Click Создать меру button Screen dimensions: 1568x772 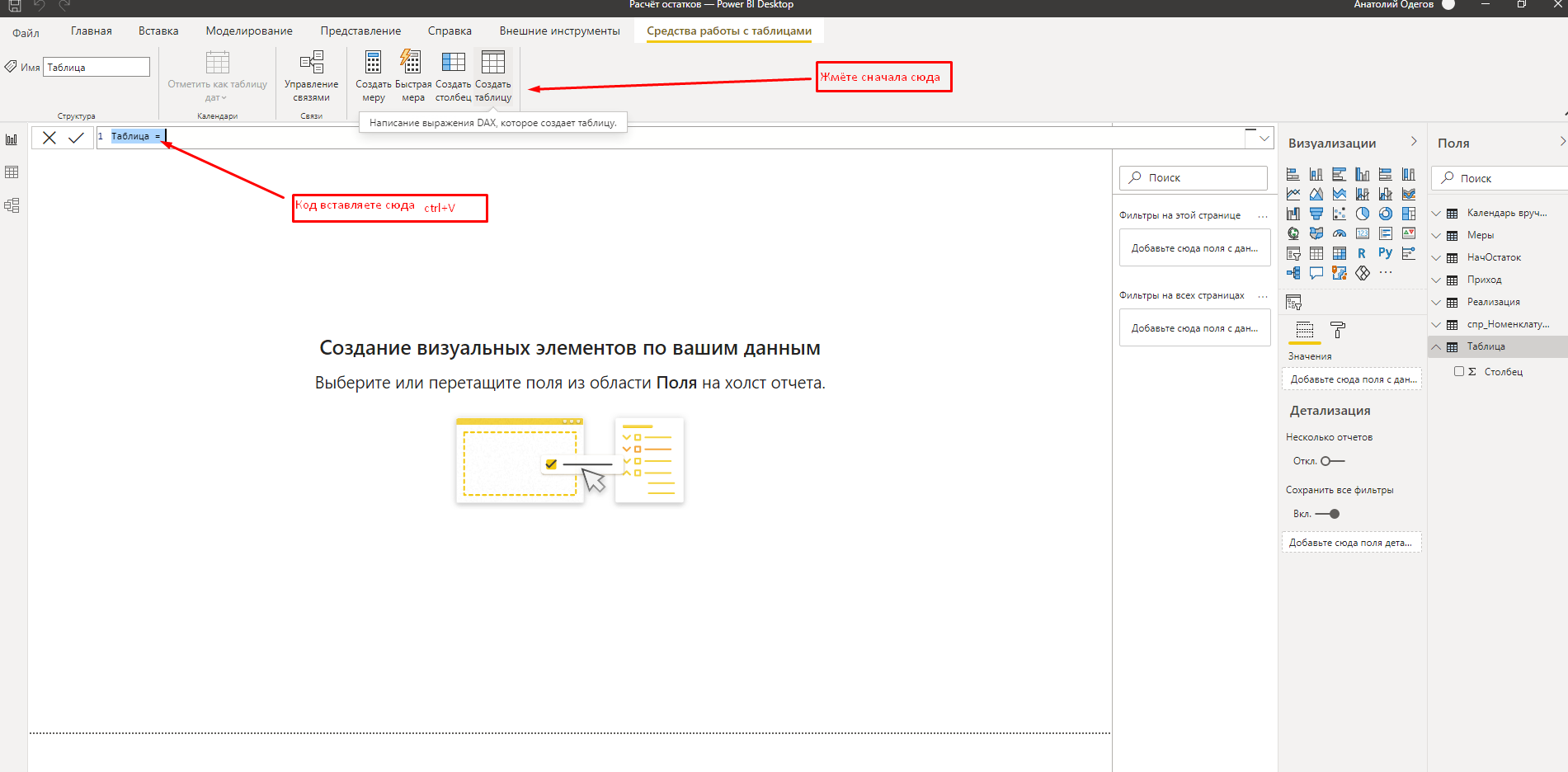click(373, 76)
